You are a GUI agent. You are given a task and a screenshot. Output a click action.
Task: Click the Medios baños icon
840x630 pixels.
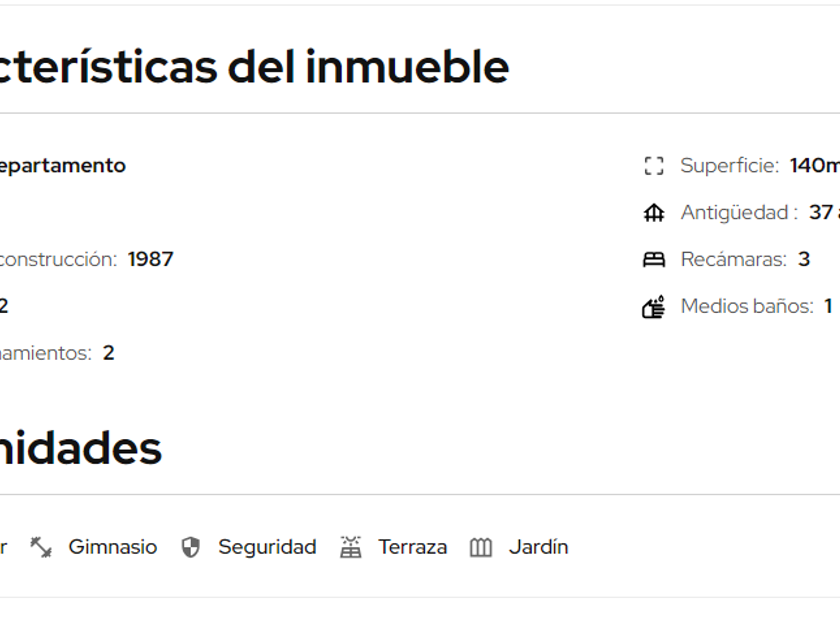pos(654,307)
